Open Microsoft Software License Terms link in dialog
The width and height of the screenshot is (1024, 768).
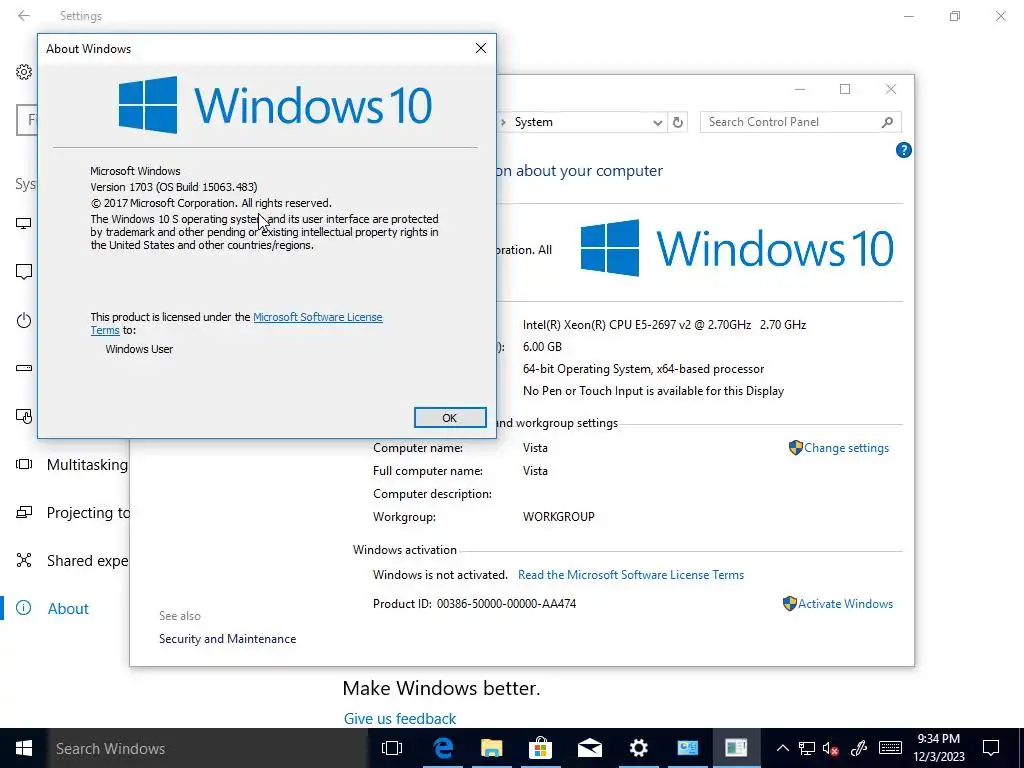click(317, 317)
